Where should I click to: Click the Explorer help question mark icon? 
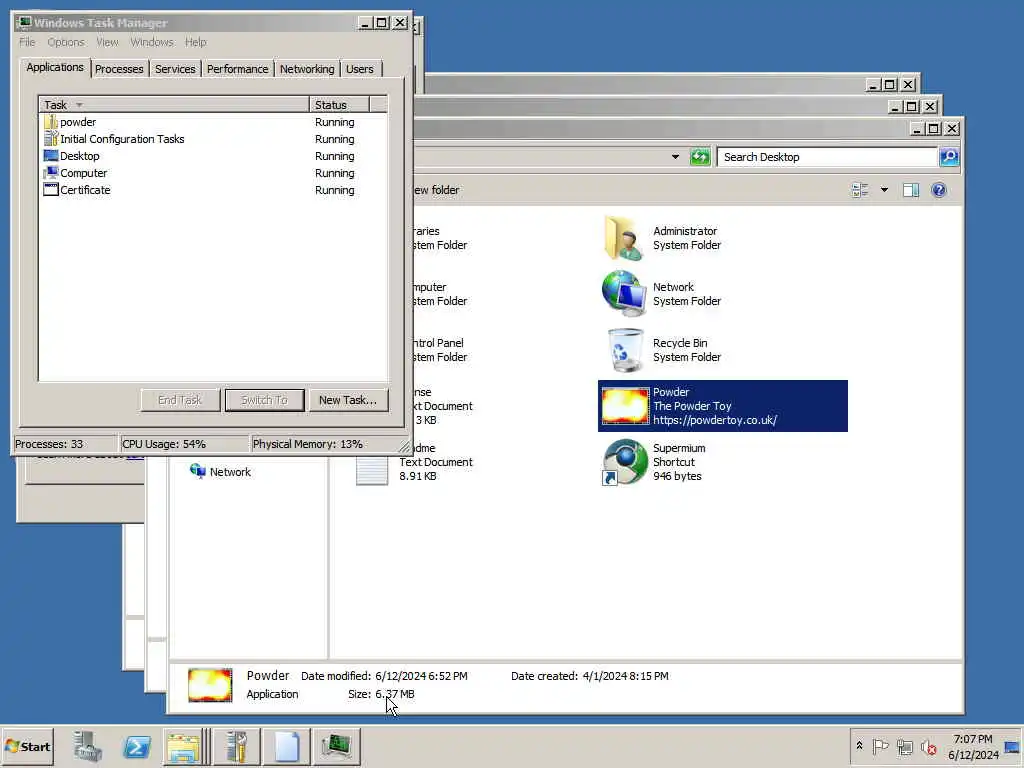pos(939,190)
